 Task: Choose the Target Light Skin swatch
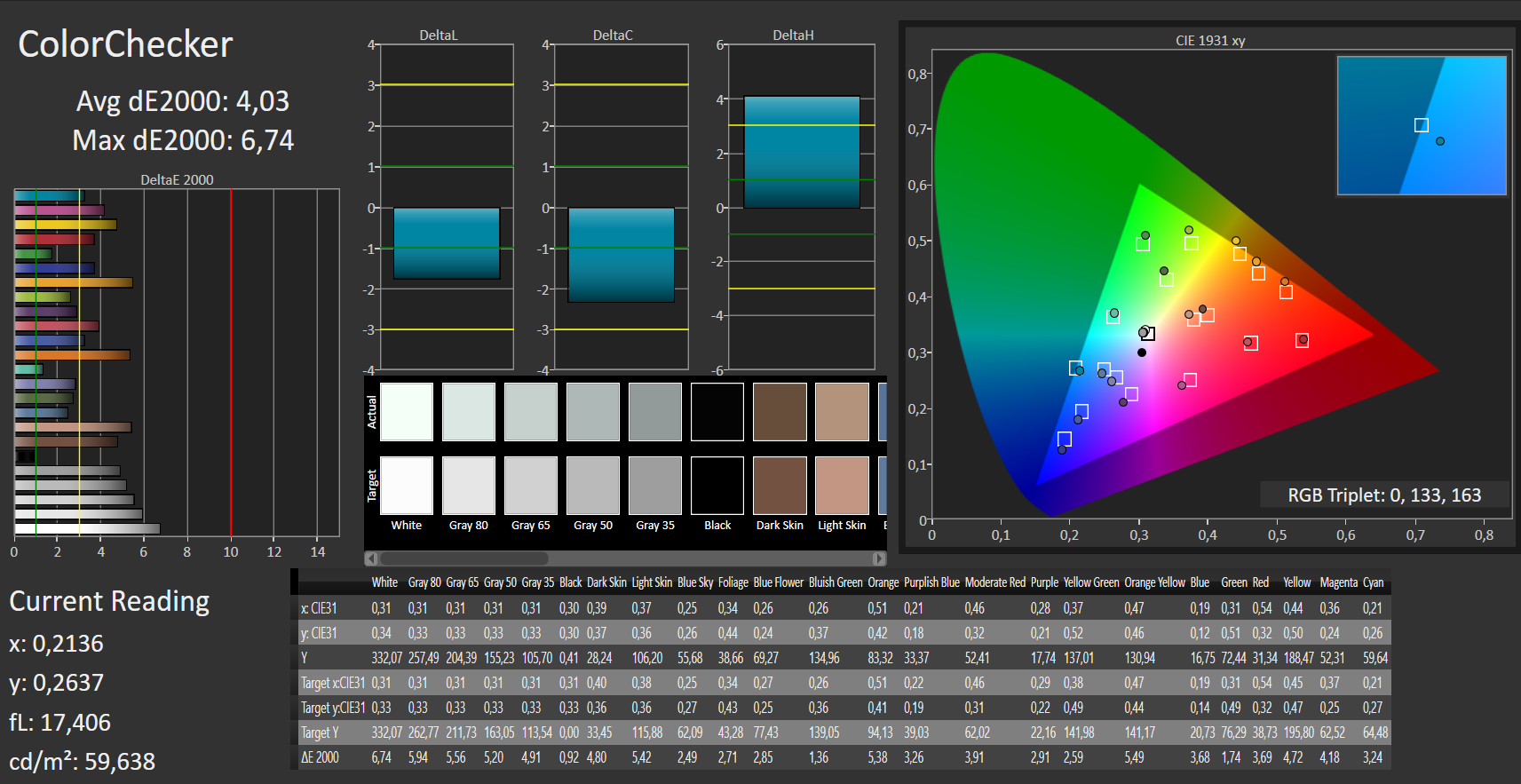click(842, 486)
